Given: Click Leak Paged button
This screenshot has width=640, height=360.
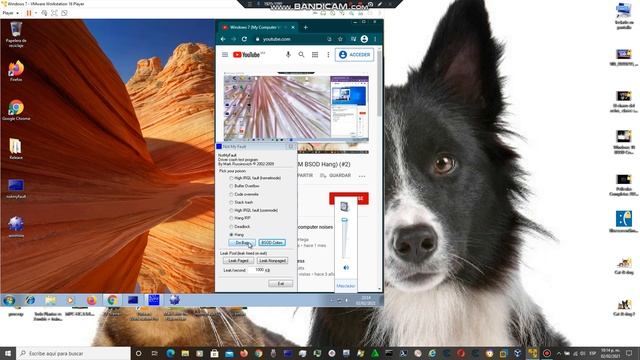Looking at the screenshot, I should (238, 260).
